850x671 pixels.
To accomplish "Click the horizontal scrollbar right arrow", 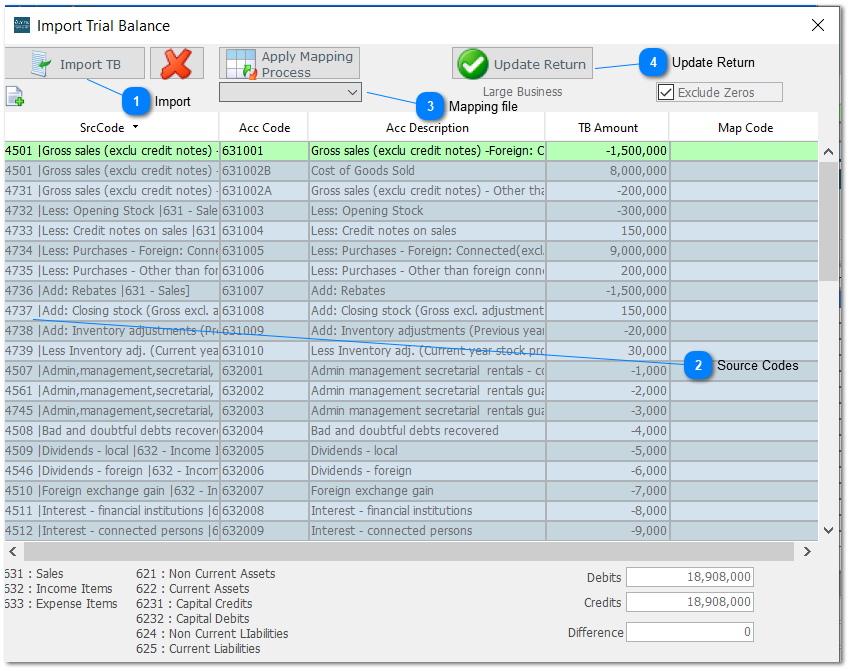I will click(807, 551).
